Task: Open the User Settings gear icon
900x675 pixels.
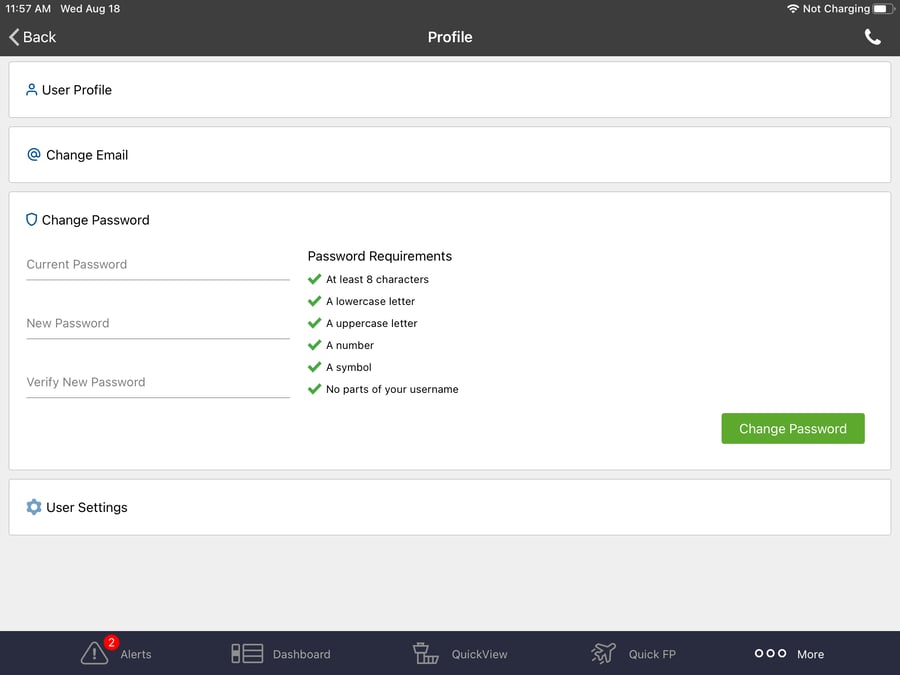Action: click(x=32, y=507)
